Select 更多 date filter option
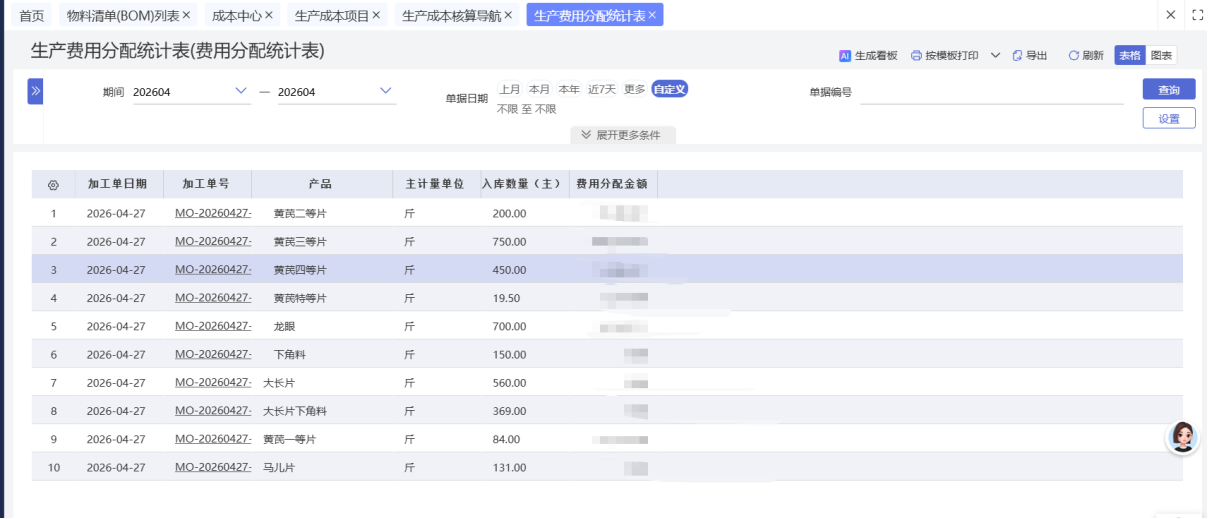This screenshot has height=519, width=1208. click(635, 89)
